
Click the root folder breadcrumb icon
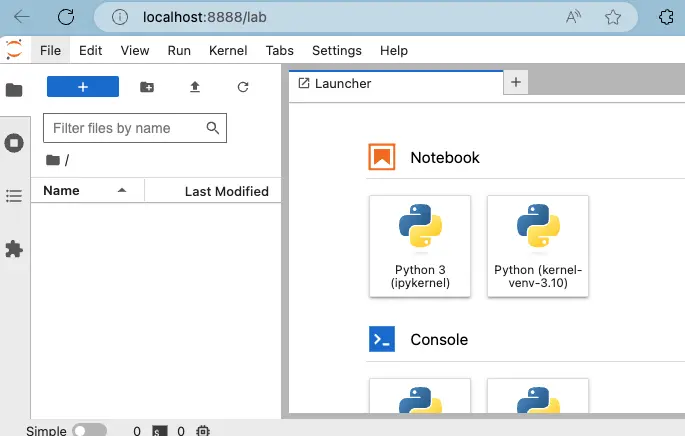coord(53,160)
